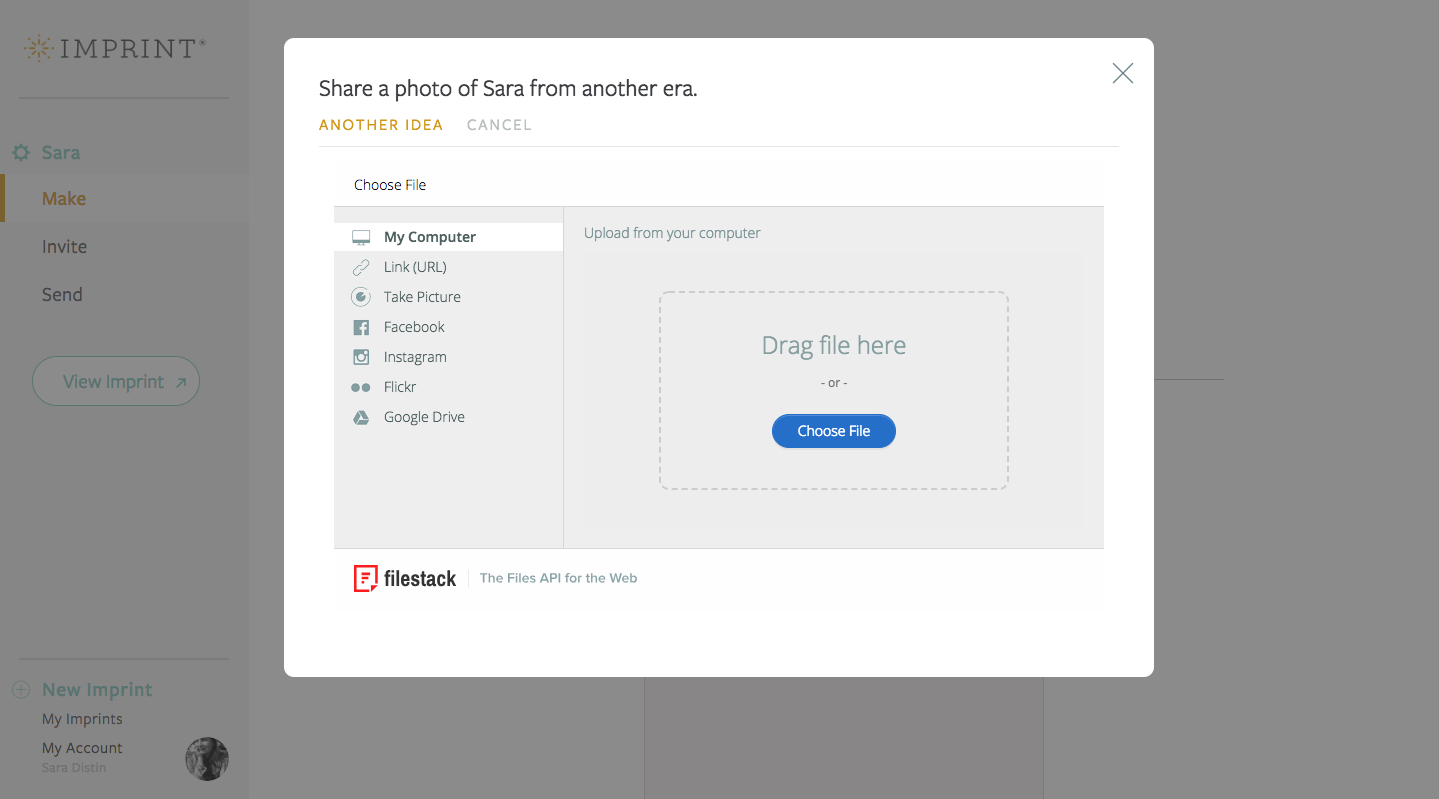Select My Computer upload source
The width and height of the screenshot is (1439, 799).
pyautogui.click(x=449, y=237)
